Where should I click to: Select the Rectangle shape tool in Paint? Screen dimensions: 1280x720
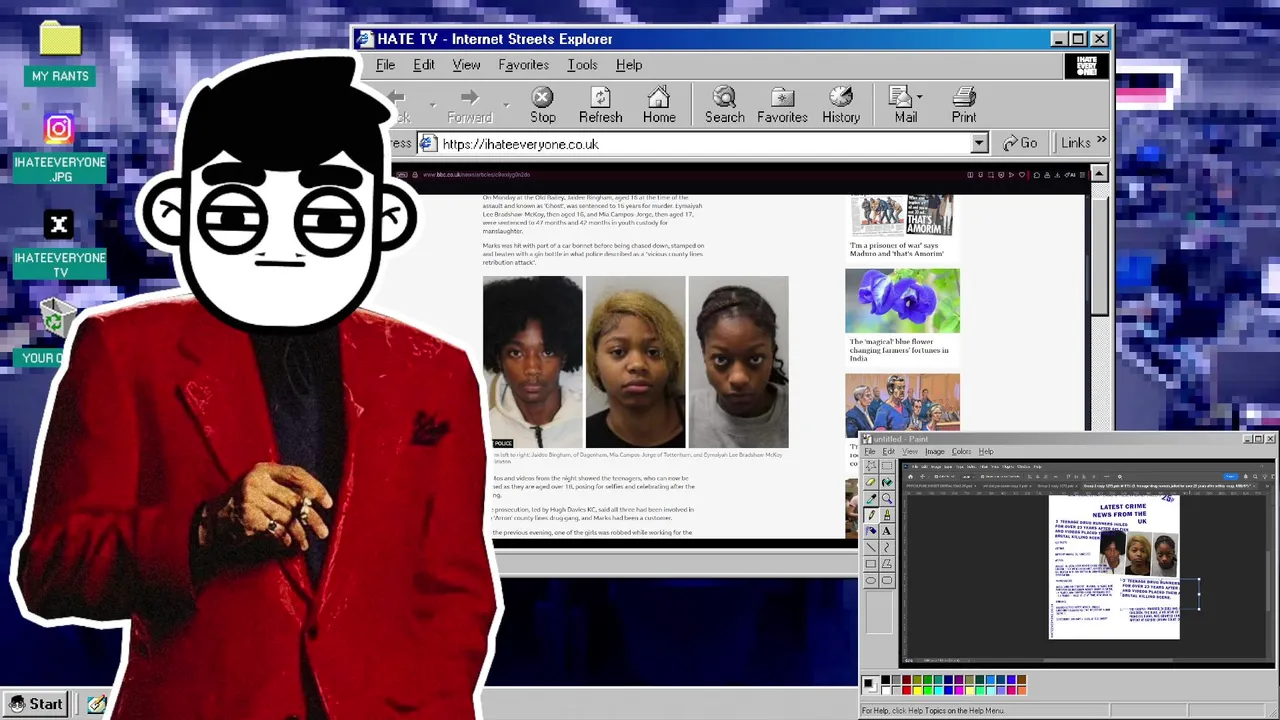tap(870, 563)
